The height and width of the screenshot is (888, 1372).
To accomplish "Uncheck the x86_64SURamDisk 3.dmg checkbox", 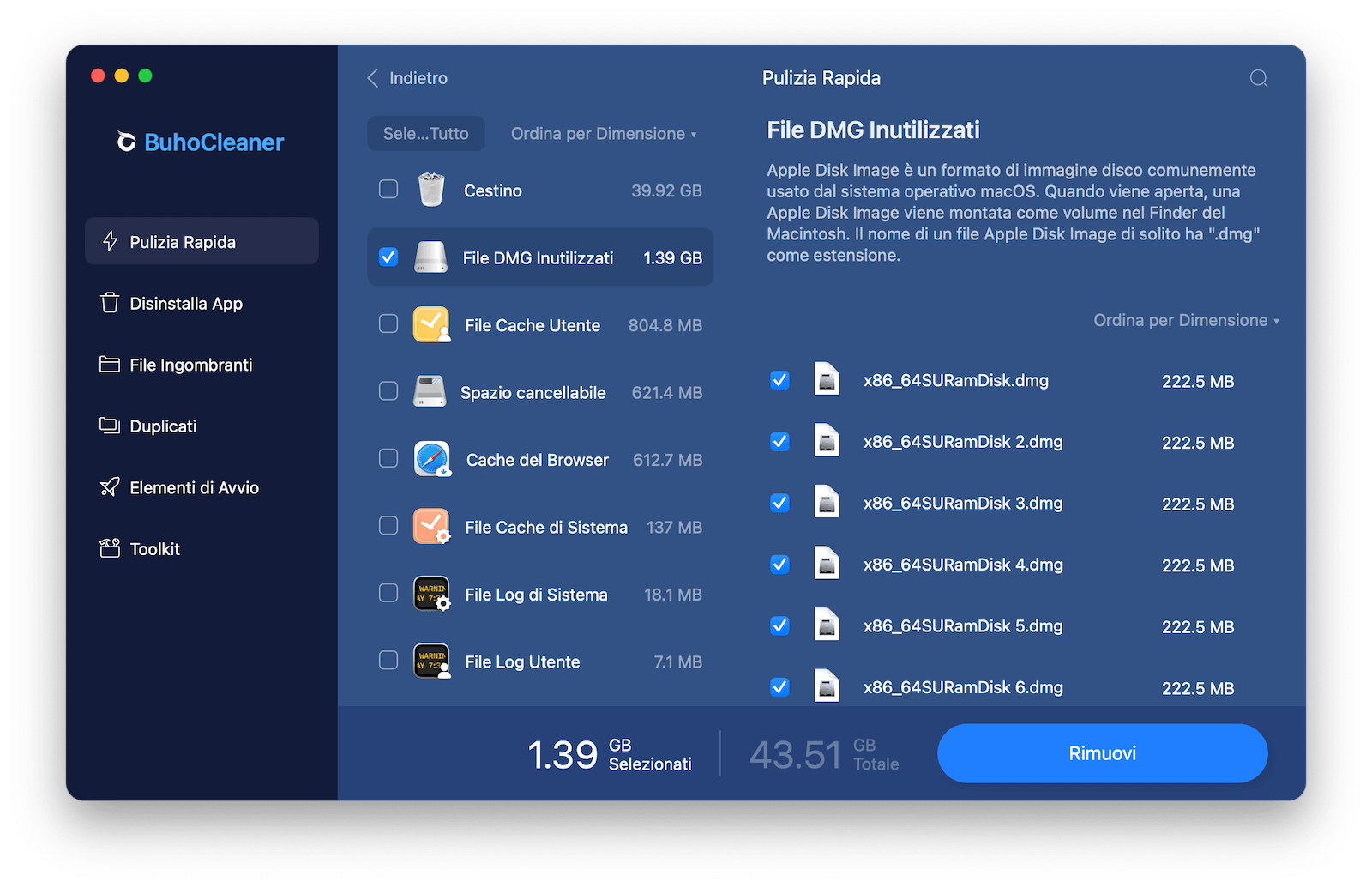I will point(779,502).
